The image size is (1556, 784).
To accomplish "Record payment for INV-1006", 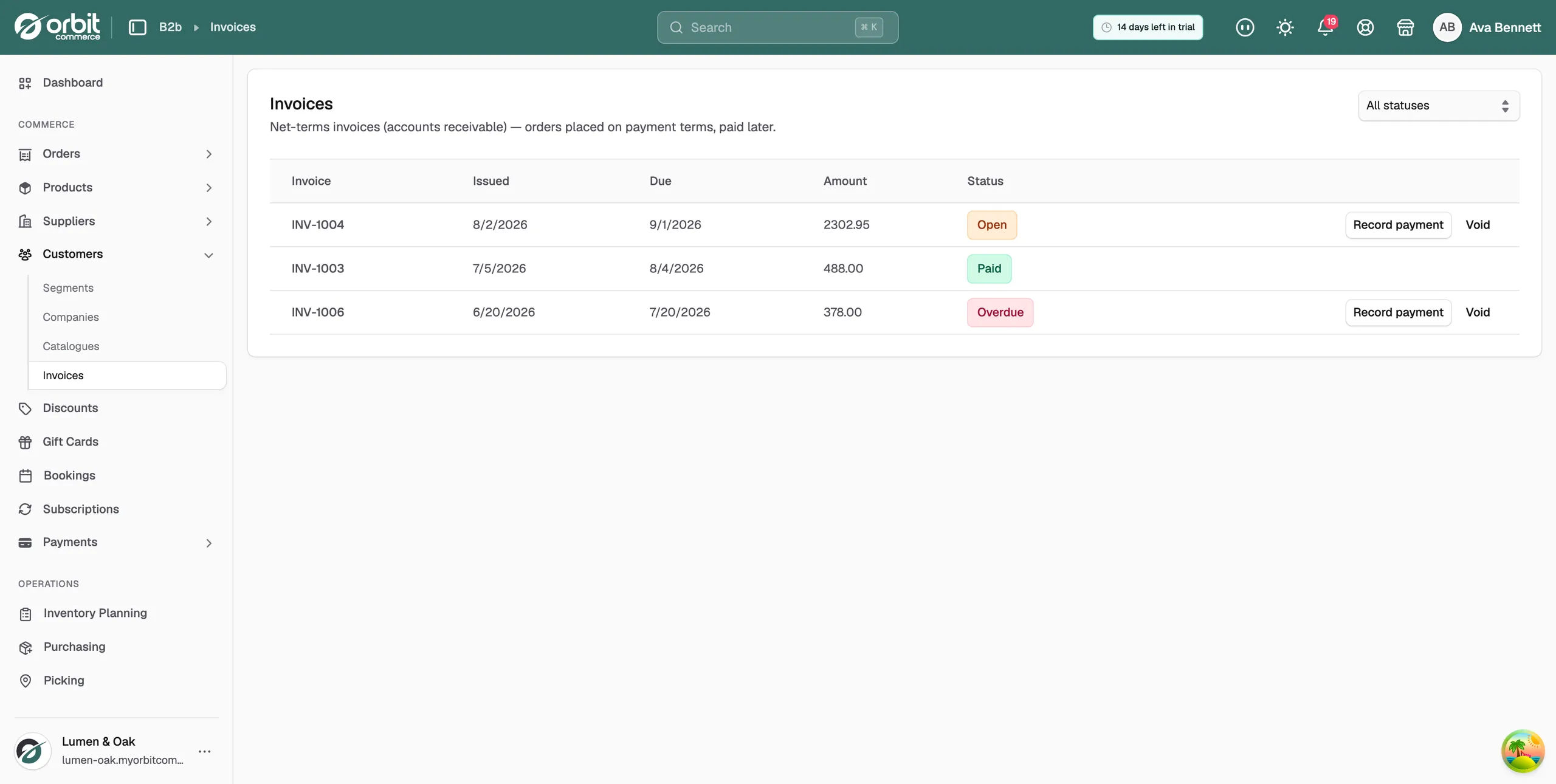I will [x=1398, y=312].
